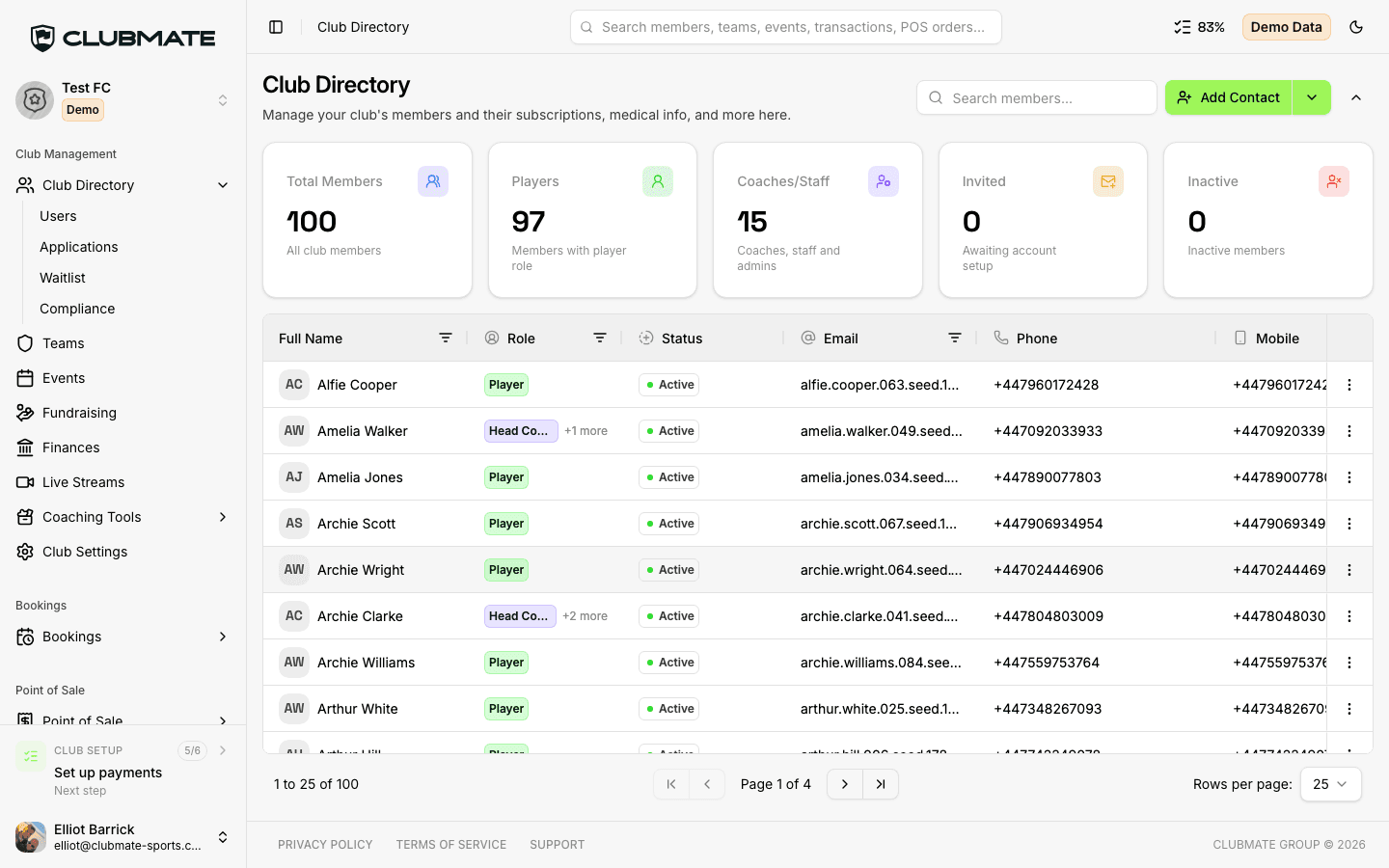The width and height of the screenshot is (1389, 868).
Task: Click the global search field
Action: click(786, 27)
